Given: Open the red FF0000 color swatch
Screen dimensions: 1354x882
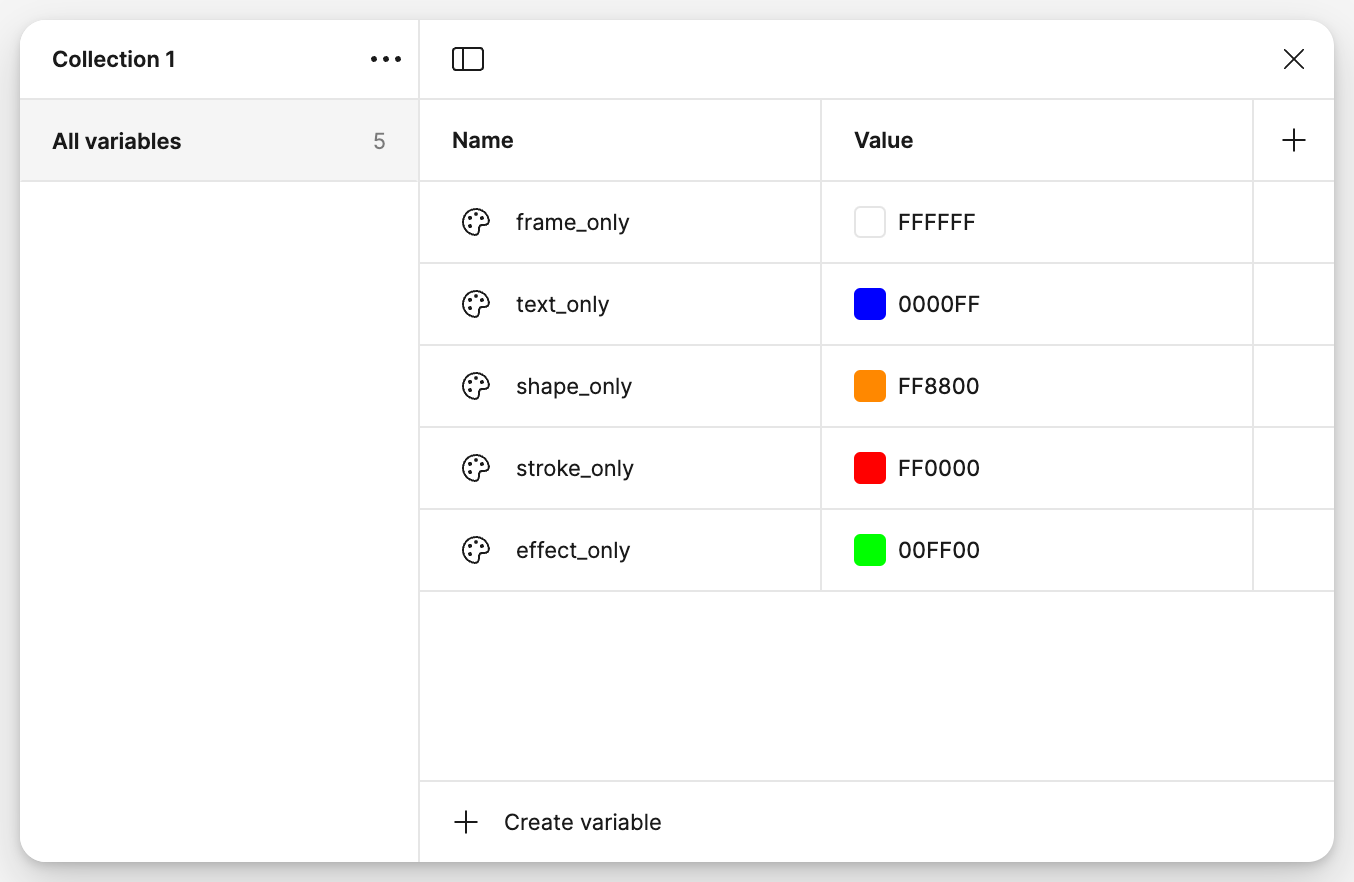Looking at the screenshot, I should (870, 468).
